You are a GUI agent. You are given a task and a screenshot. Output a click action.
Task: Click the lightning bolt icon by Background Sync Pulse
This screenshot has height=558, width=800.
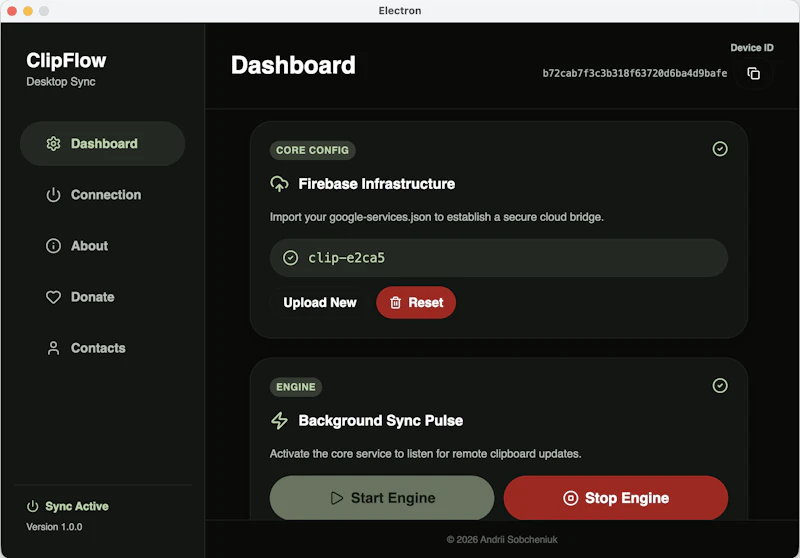279,420
